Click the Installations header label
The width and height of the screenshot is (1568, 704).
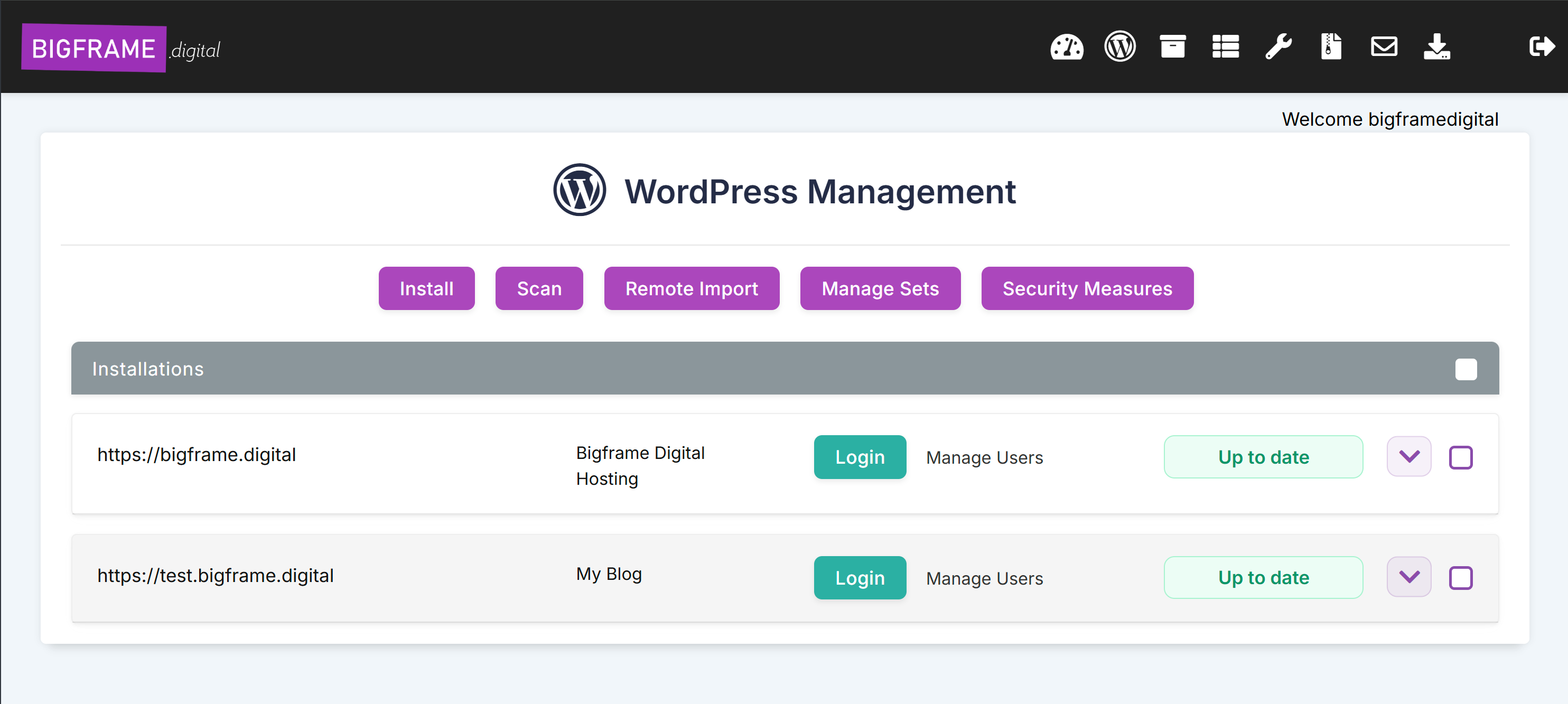coord(148,369)
